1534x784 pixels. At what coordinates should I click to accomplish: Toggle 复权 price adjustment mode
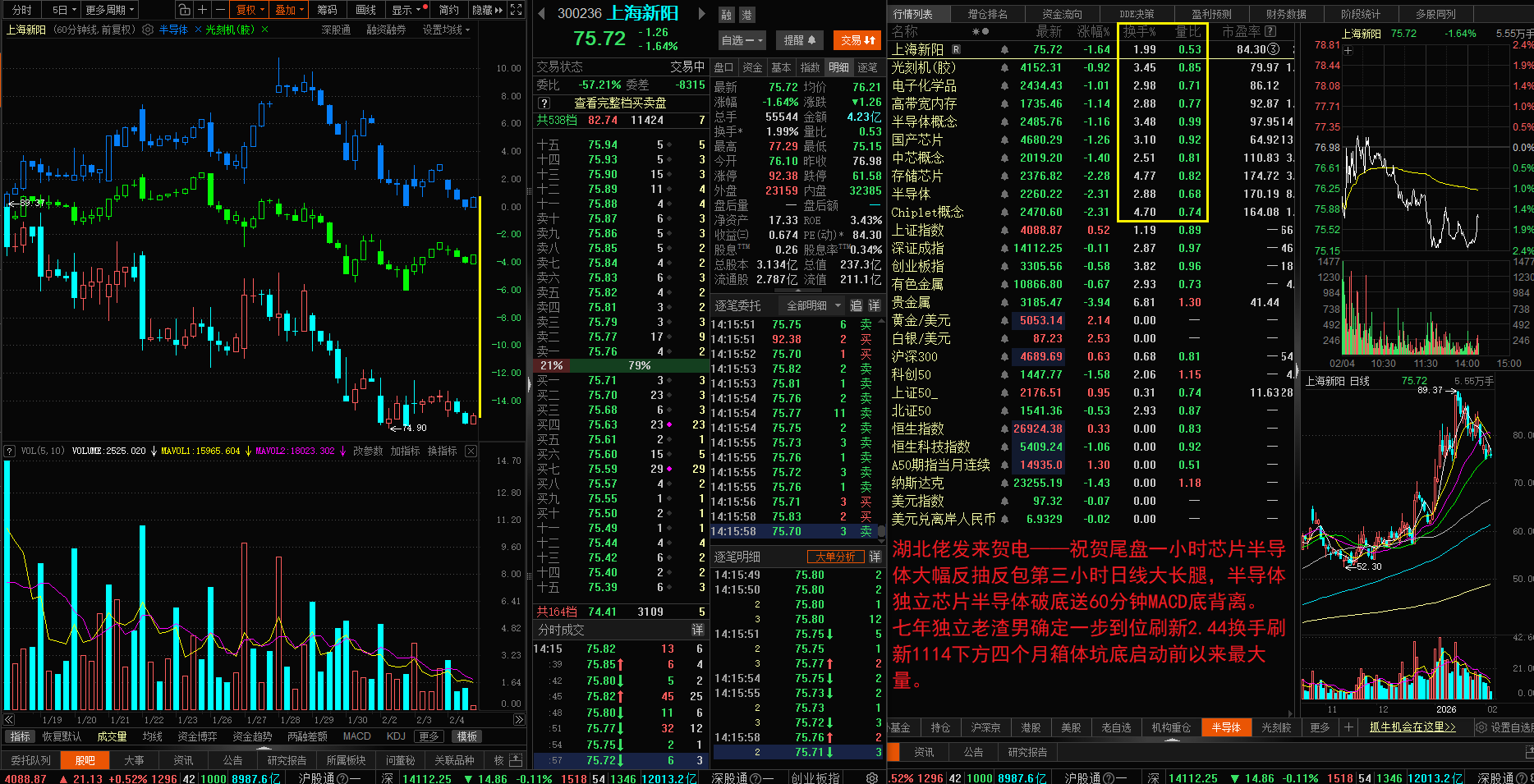click(x=250, y=10)
